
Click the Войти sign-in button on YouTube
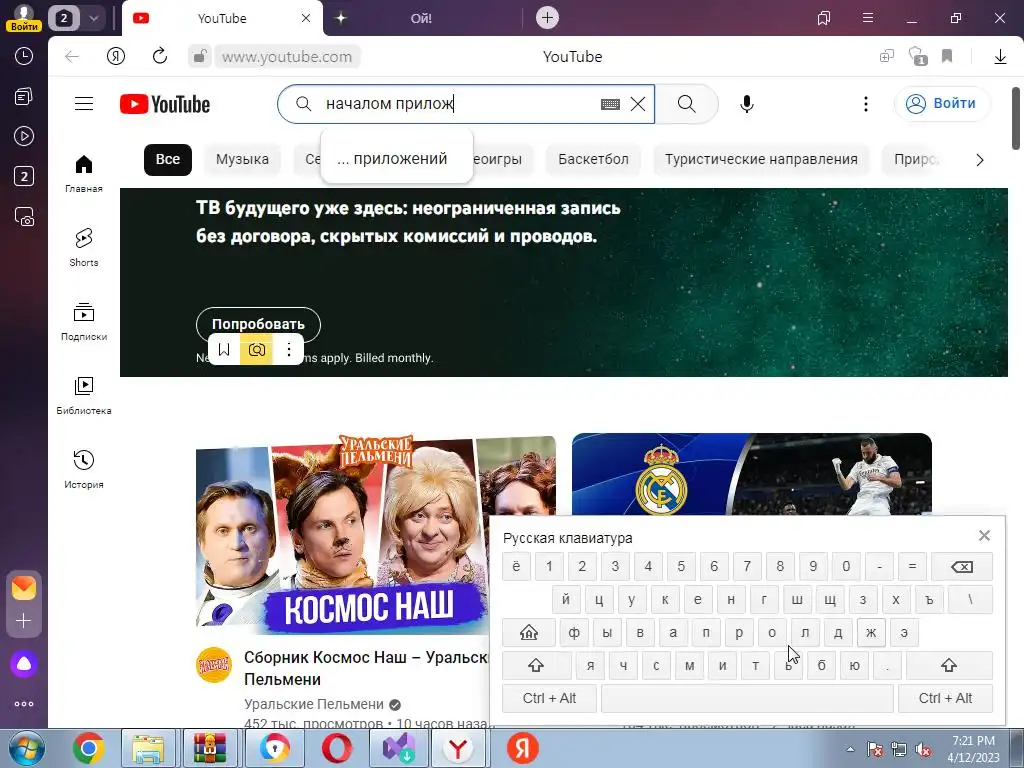point(942,104)
